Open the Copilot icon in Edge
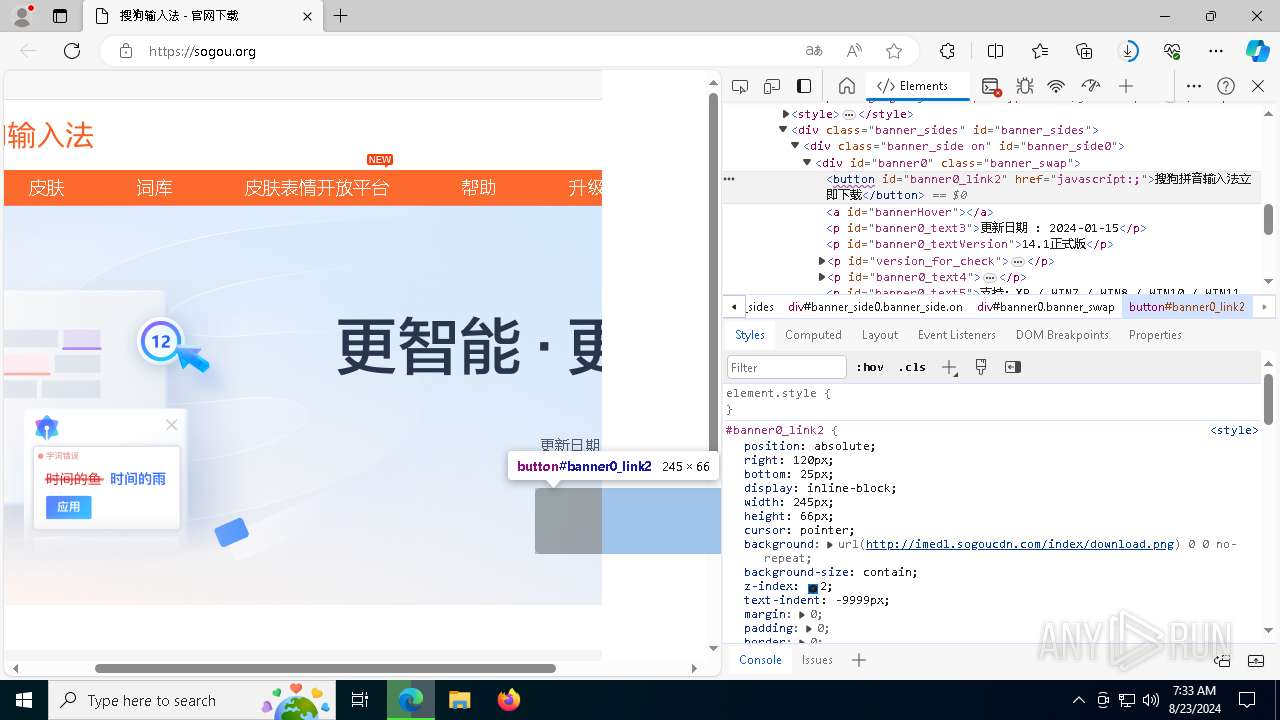 [x=1257, y=51]
